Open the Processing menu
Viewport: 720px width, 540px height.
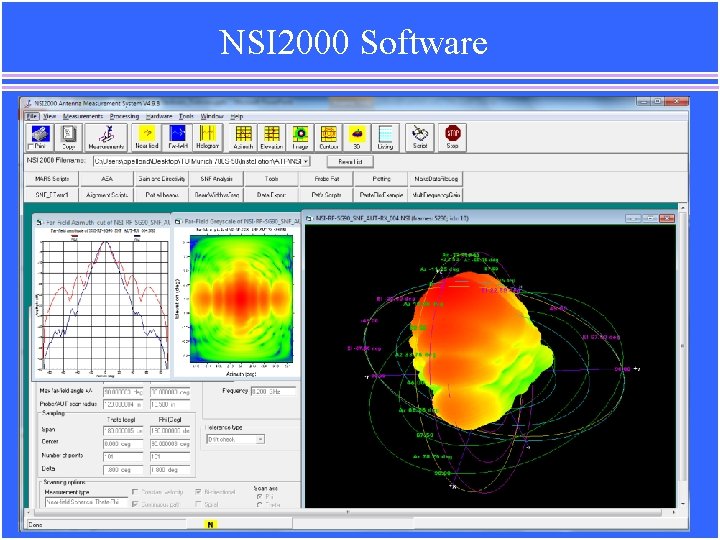(124, 116)
